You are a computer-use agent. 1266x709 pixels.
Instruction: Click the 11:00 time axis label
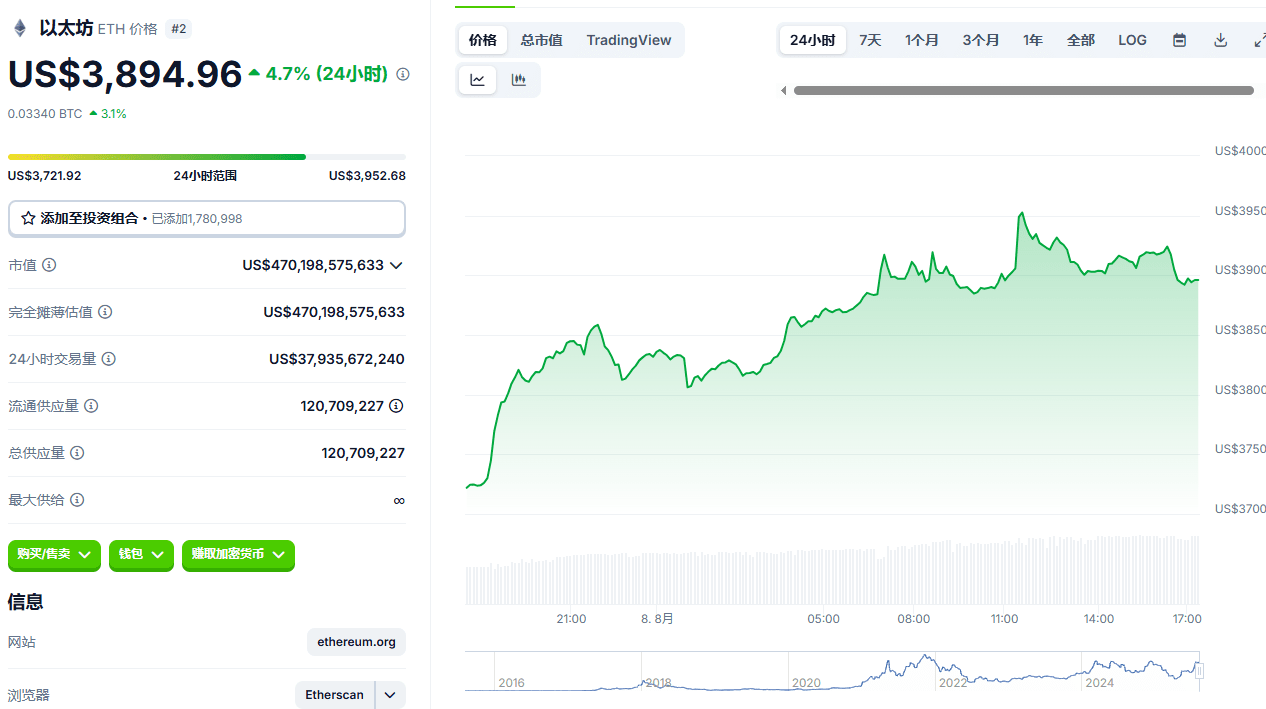click(1004, 619)
